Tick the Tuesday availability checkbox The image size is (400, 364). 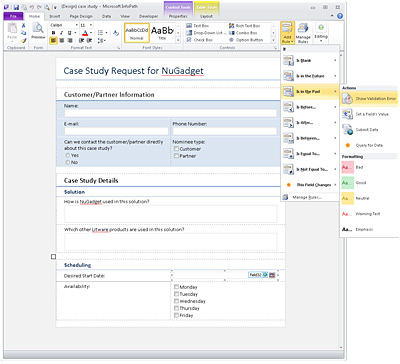click(176, 294)
